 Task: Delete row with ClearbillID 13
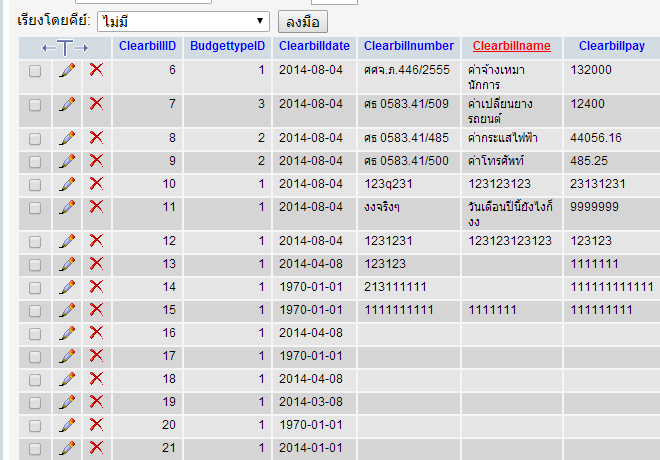96,263
